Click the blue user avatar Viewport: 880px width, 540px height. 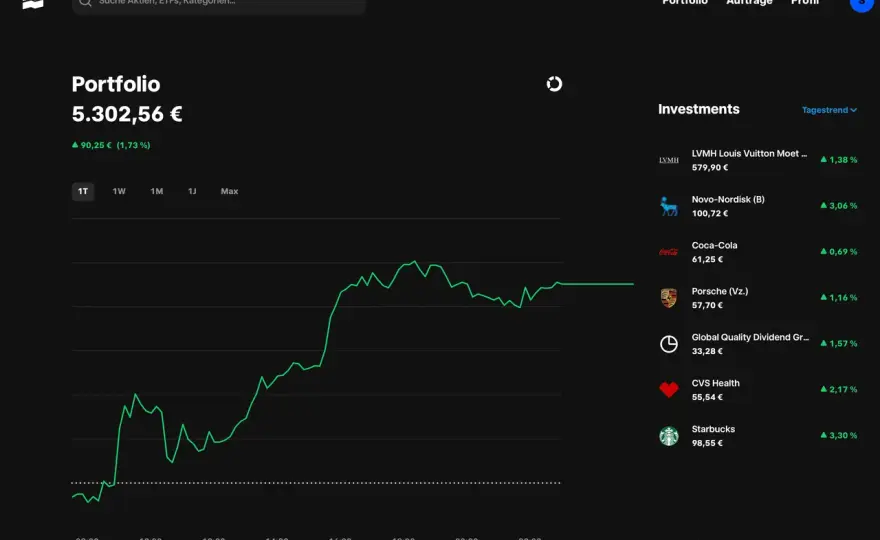click(861, 4)
